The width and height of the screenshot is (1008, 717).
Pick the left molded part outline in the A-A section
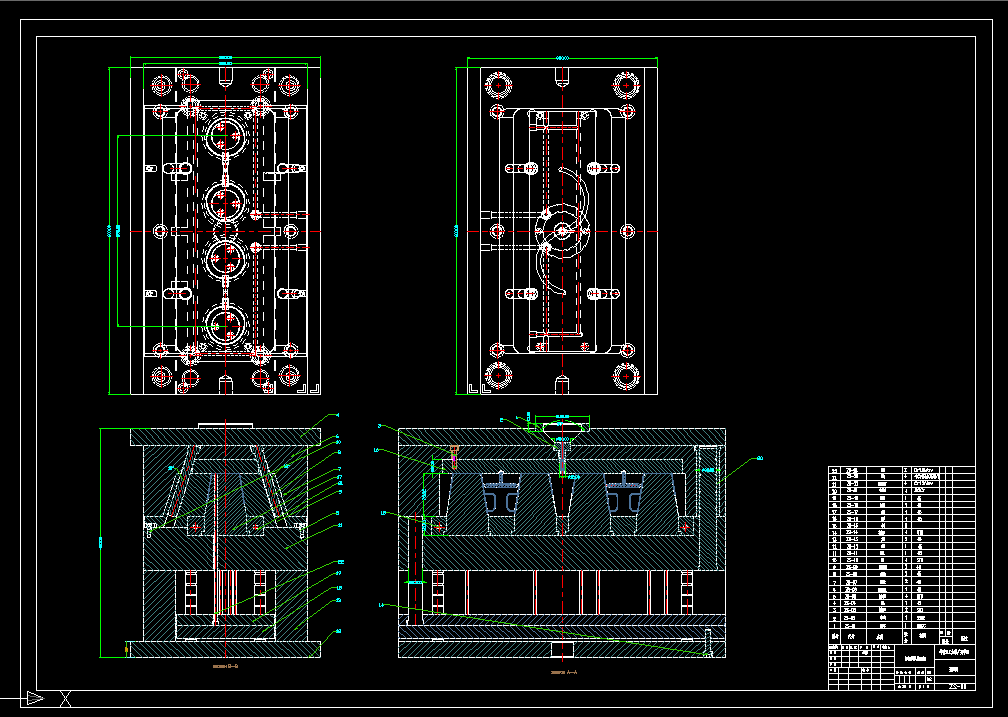501,493
